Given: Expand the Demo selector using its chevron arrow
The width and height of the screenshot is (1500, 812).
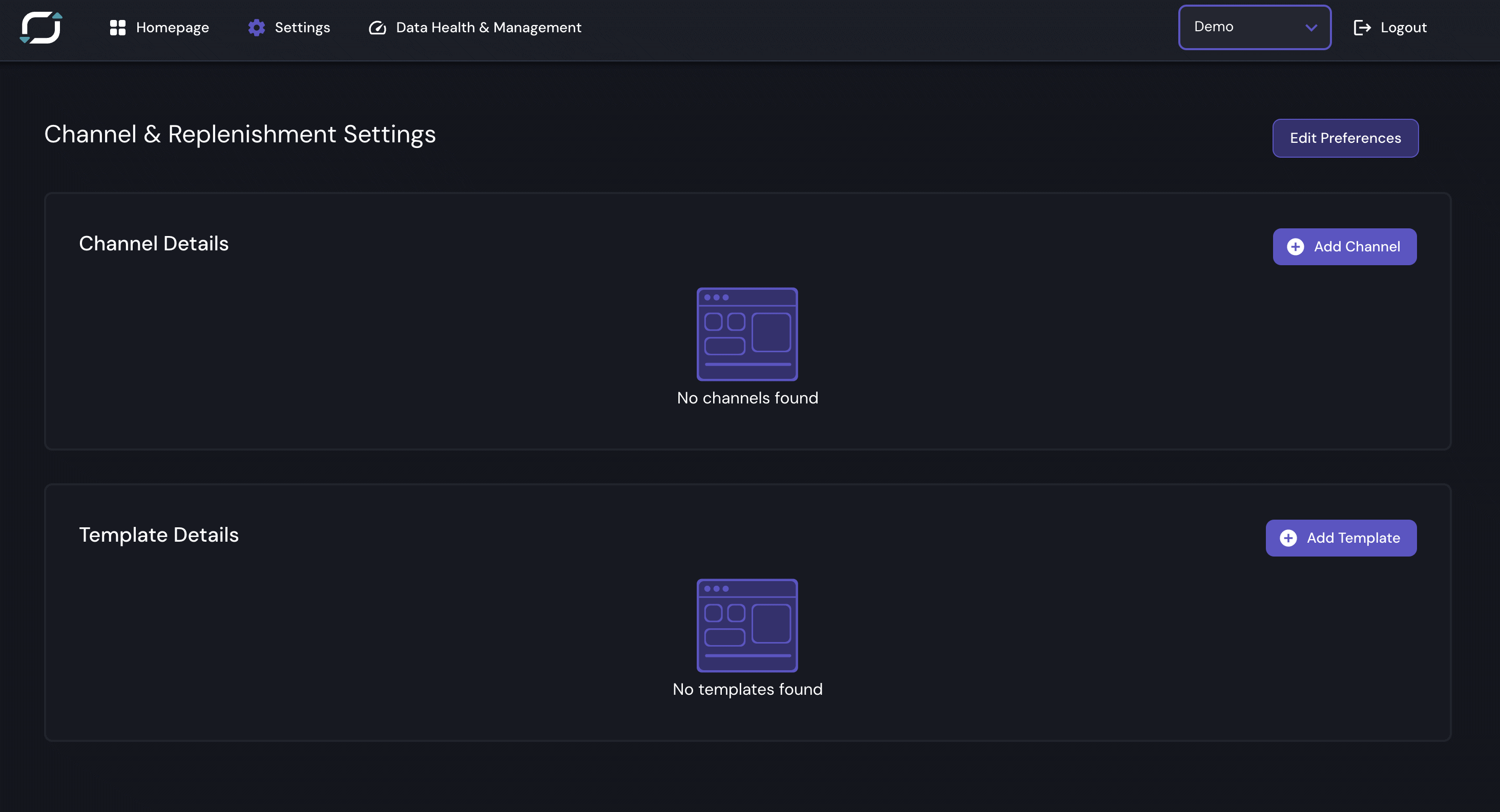Looking at the screenshot, I should (1311, 27).
